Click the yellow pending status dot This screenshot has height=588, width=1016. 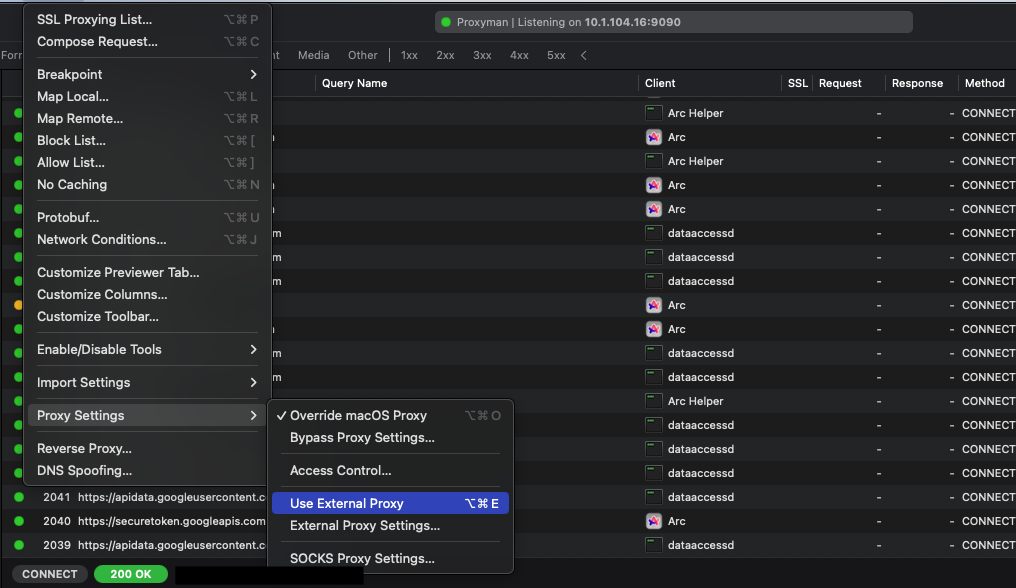pyautogui.click(x=18, y=305)
